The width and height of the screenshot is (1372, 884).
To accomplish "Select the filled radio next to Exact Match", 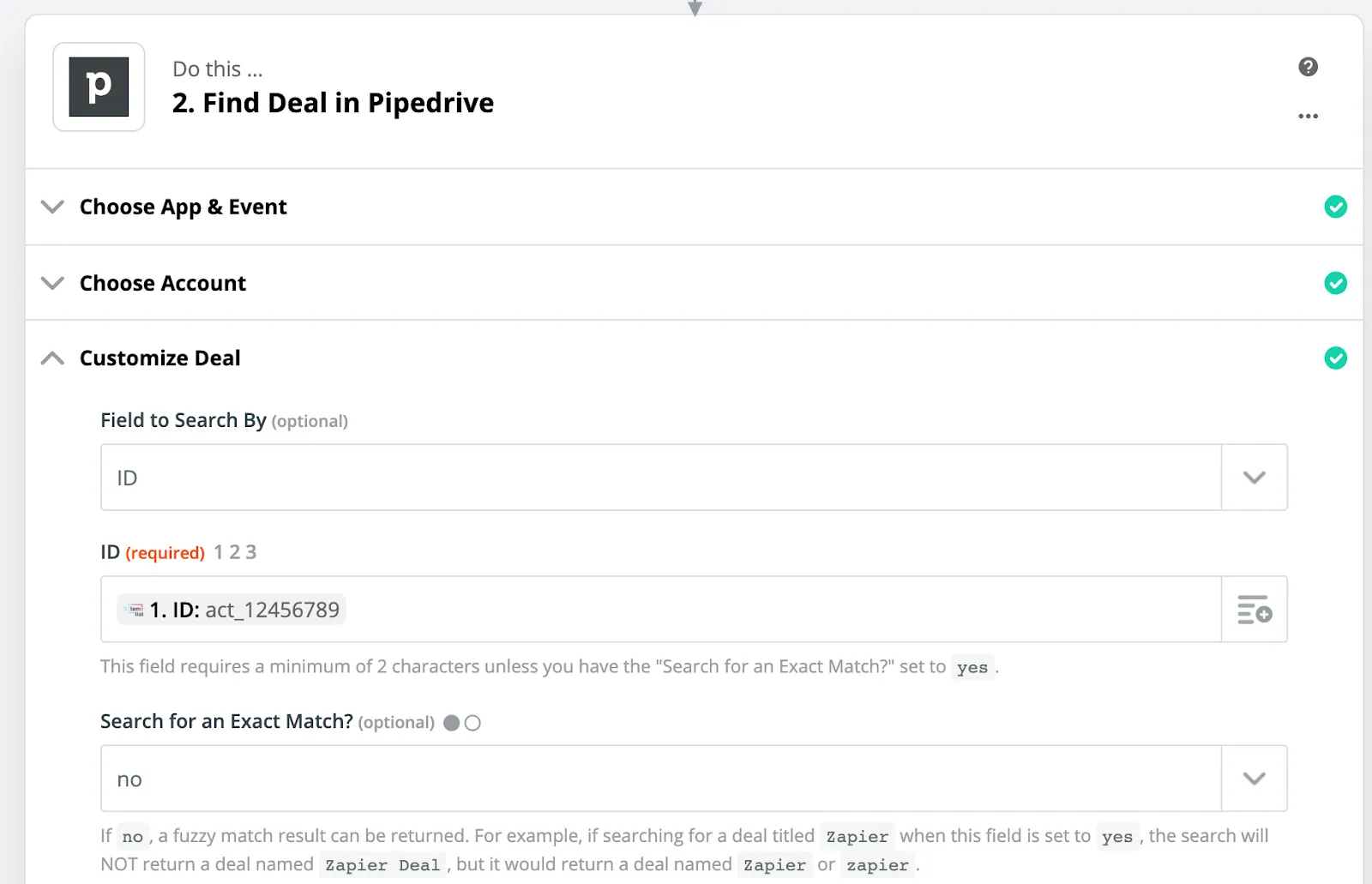I will point(452,723).
